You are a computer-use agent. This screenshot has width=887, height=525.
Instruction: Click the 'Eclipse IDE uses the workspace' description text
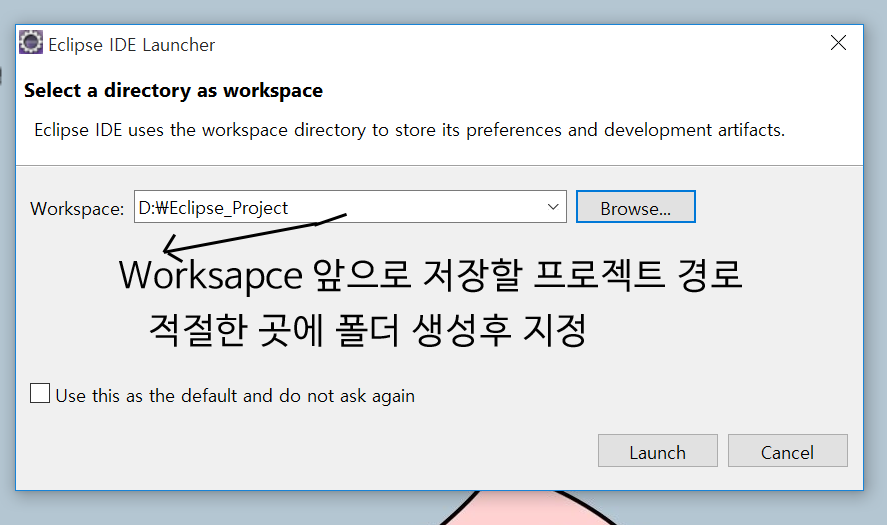tap(409, 130)
